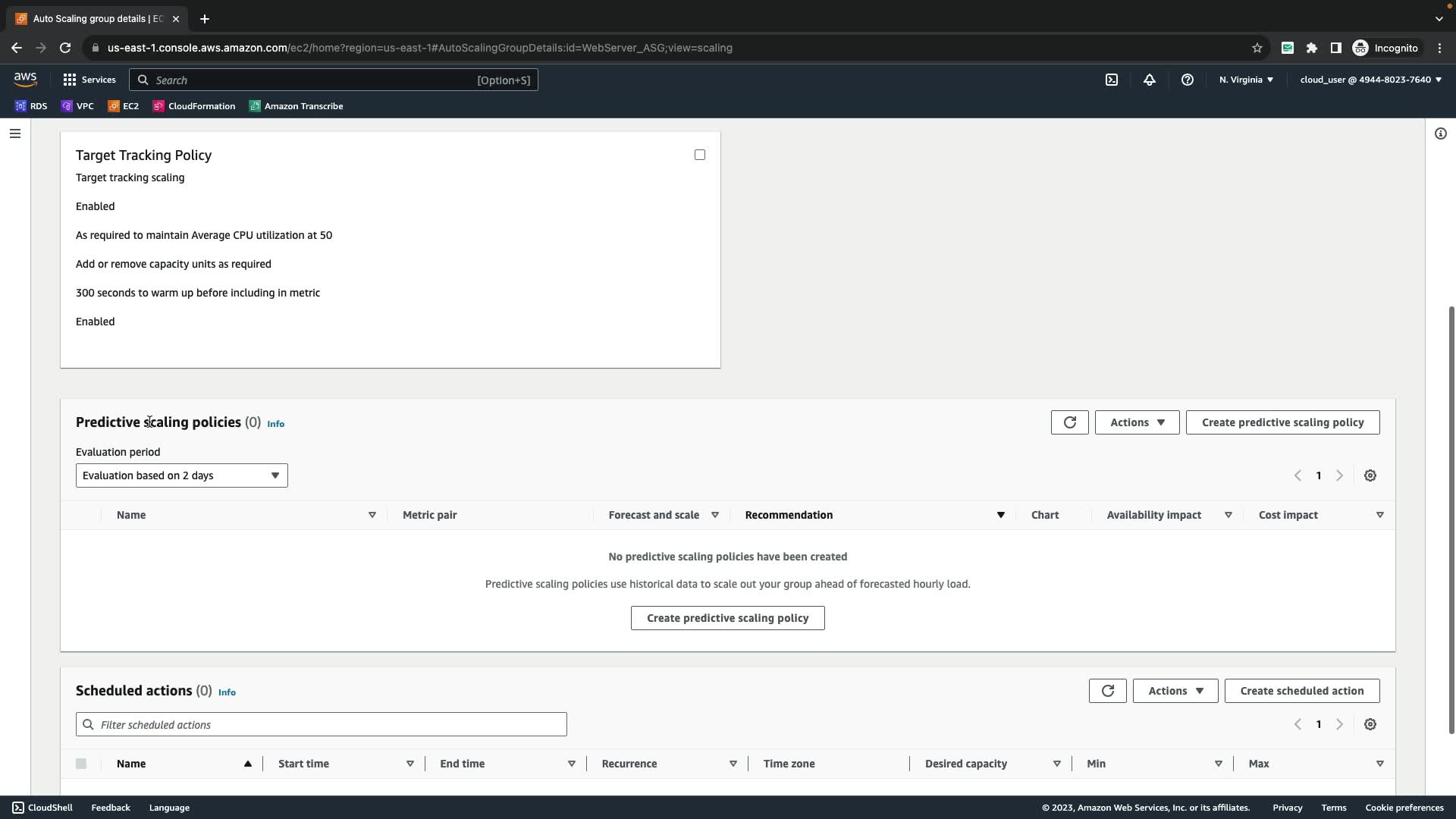Image resolution: width=1456 pixels, height=819 pixels.
Task: Toggle select-all checkbox in scheduled actions
Action: [x=81, y=764]
